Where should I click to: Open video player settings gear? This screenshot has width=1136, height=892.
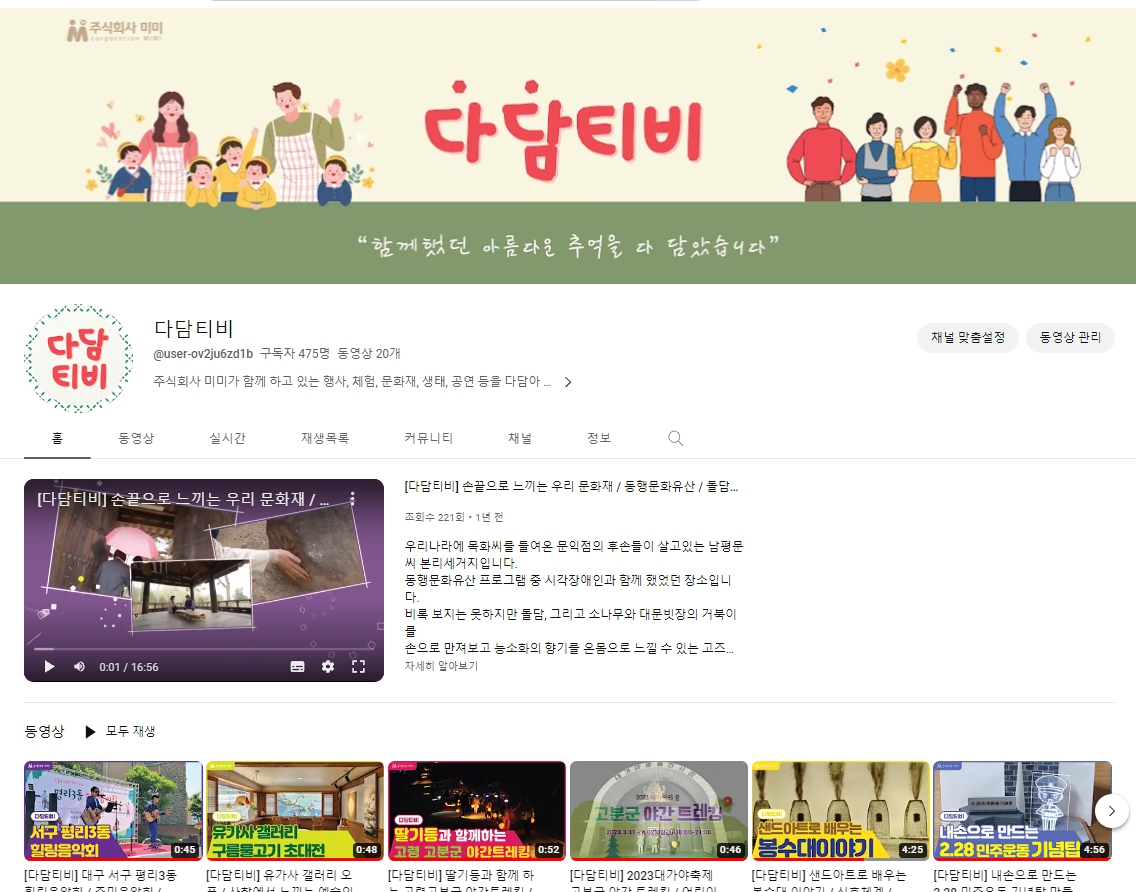click(x=328, y=667)
